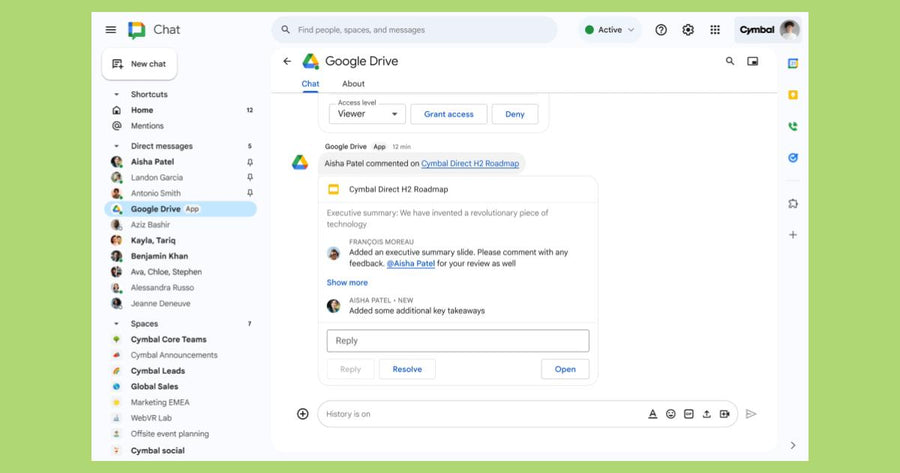
Task: Upload a file to chat
Action: point(707,414)
